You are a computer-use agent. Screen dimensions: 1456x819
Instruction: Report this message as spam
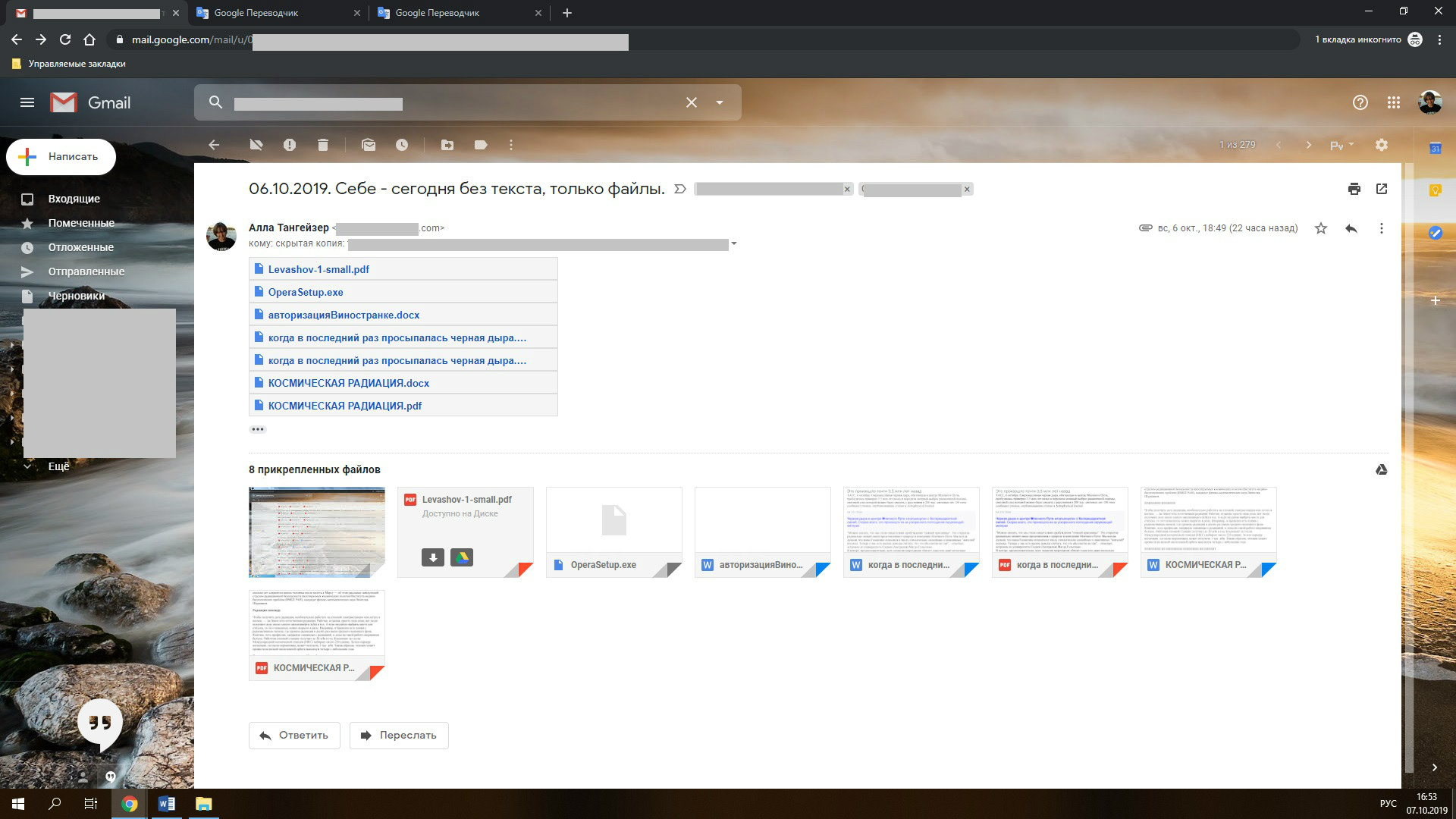click(290, 145)
